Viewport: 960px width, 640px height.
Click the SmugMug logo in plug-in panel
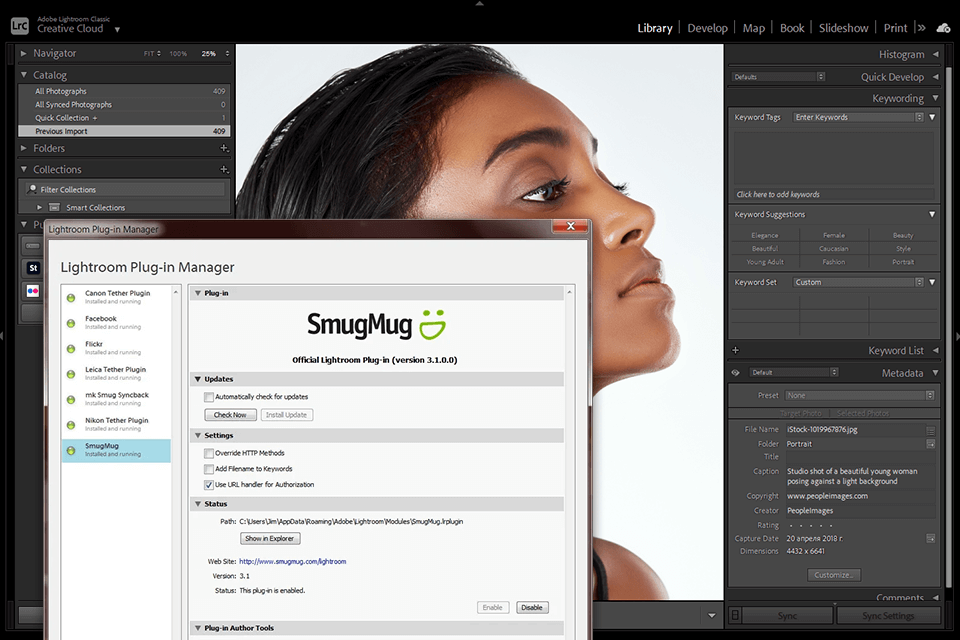click(x=376, y=325)
